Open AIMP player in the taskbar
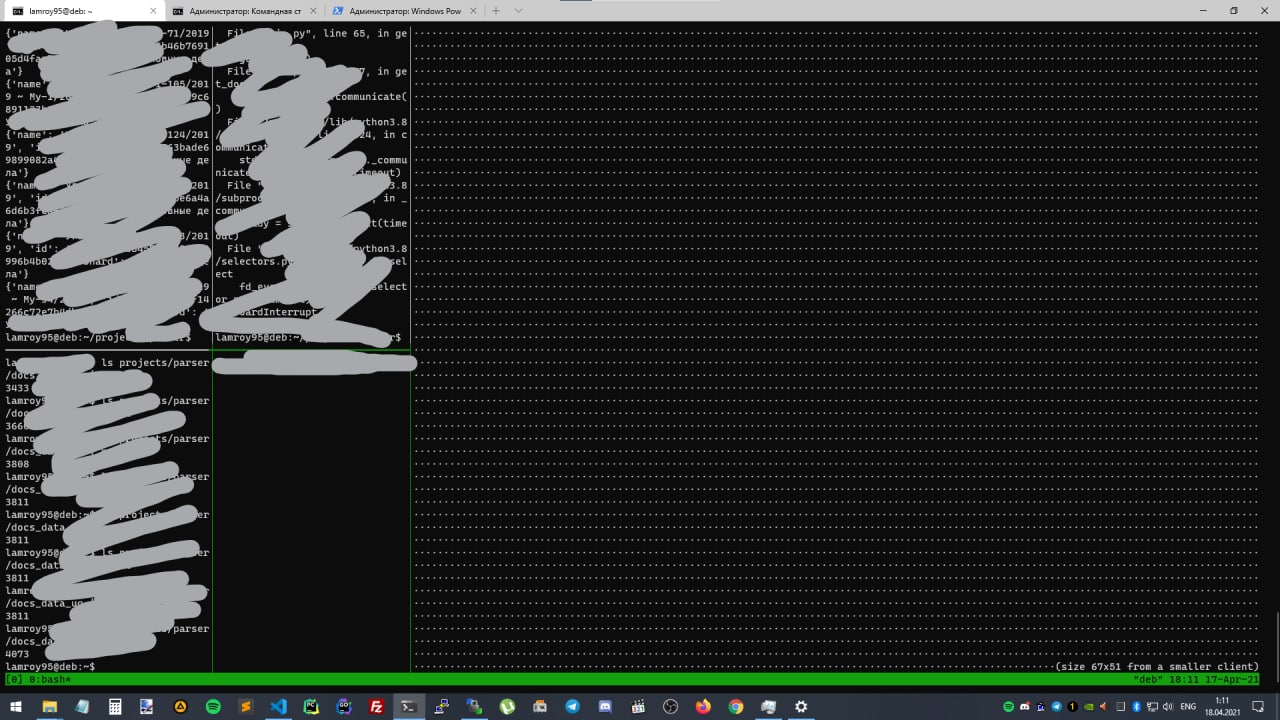The height and width of the screenshot is (720, 1280). pos(180,706)
